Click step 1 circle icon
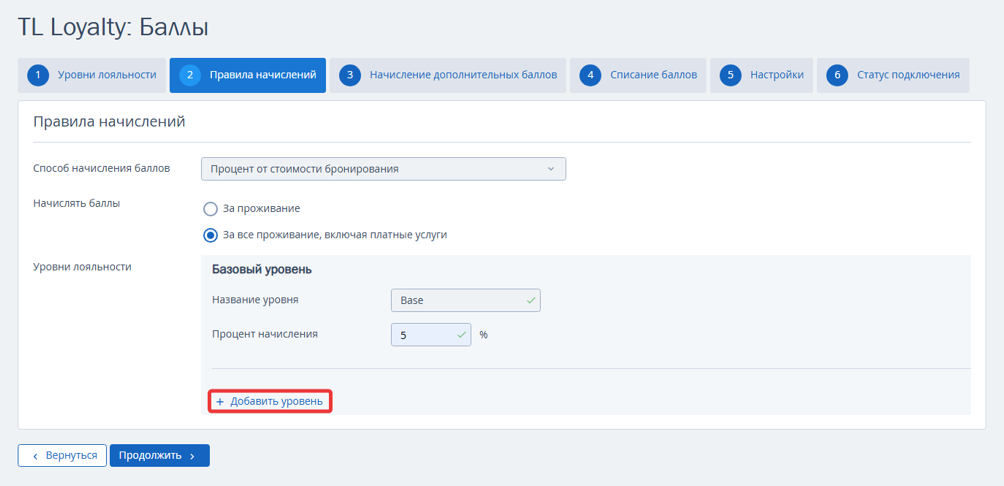This screenshot has height=486, width=1004. coord(38,76)
